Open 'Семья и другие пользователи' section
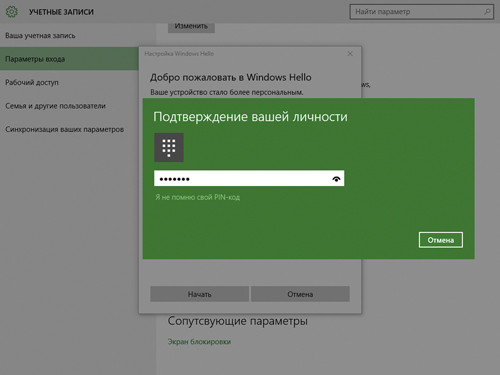The height and width of the screenshot is (375, 500). point(55,106)
